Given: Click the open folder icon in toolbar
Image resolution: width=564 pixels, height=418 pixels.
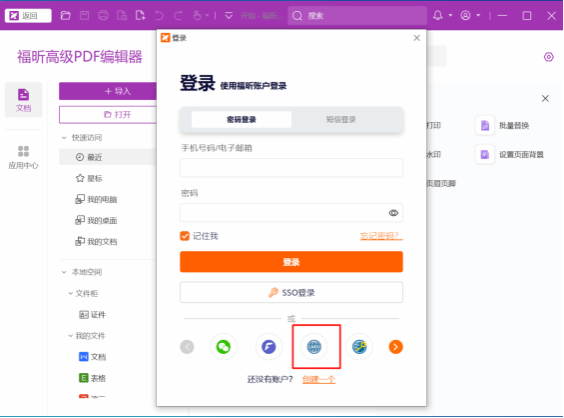Looking at the screenshot, I should [x=65, y=15].
